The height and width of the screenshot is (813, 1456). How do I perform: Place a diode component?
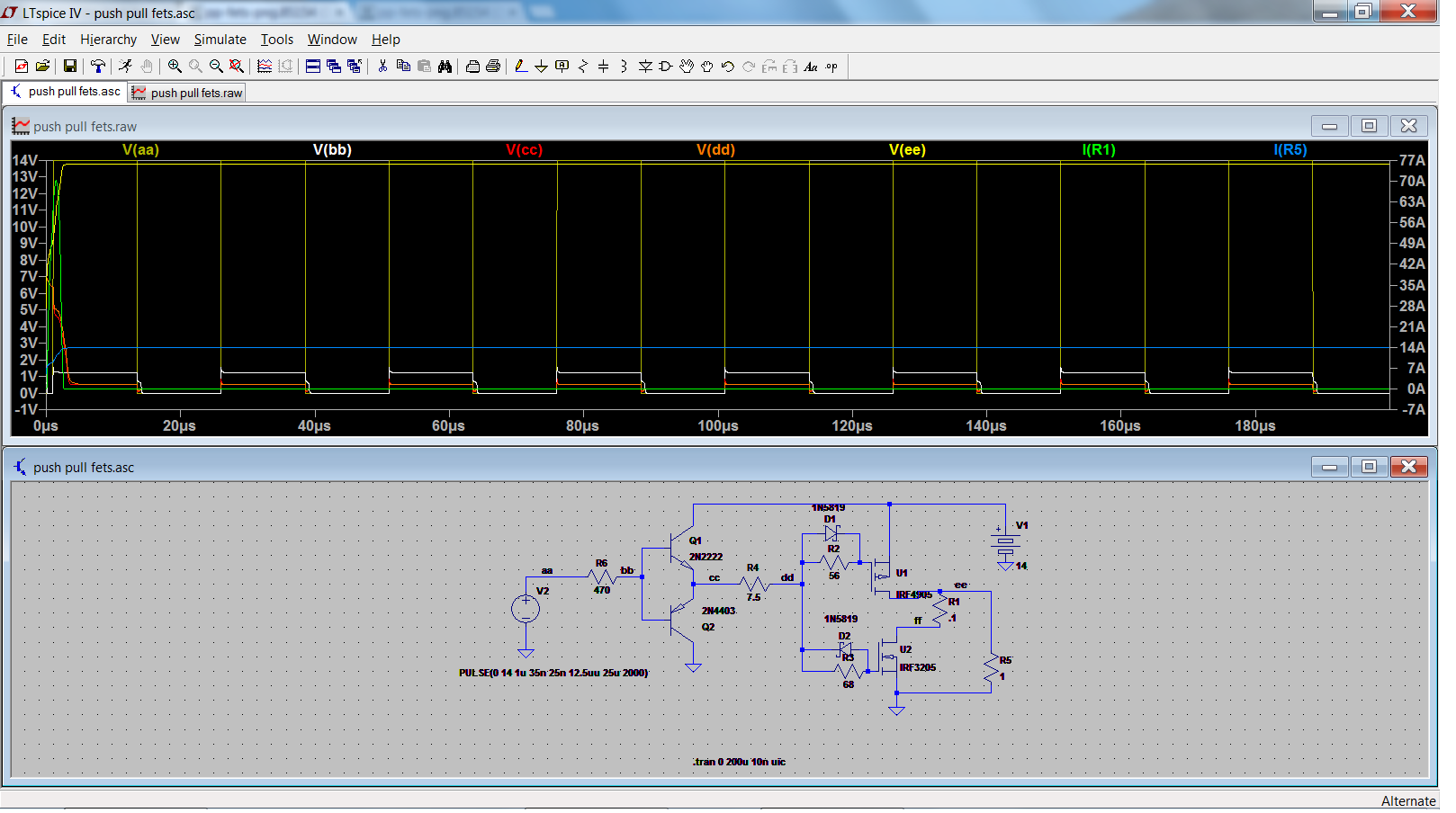click(645, 67)
